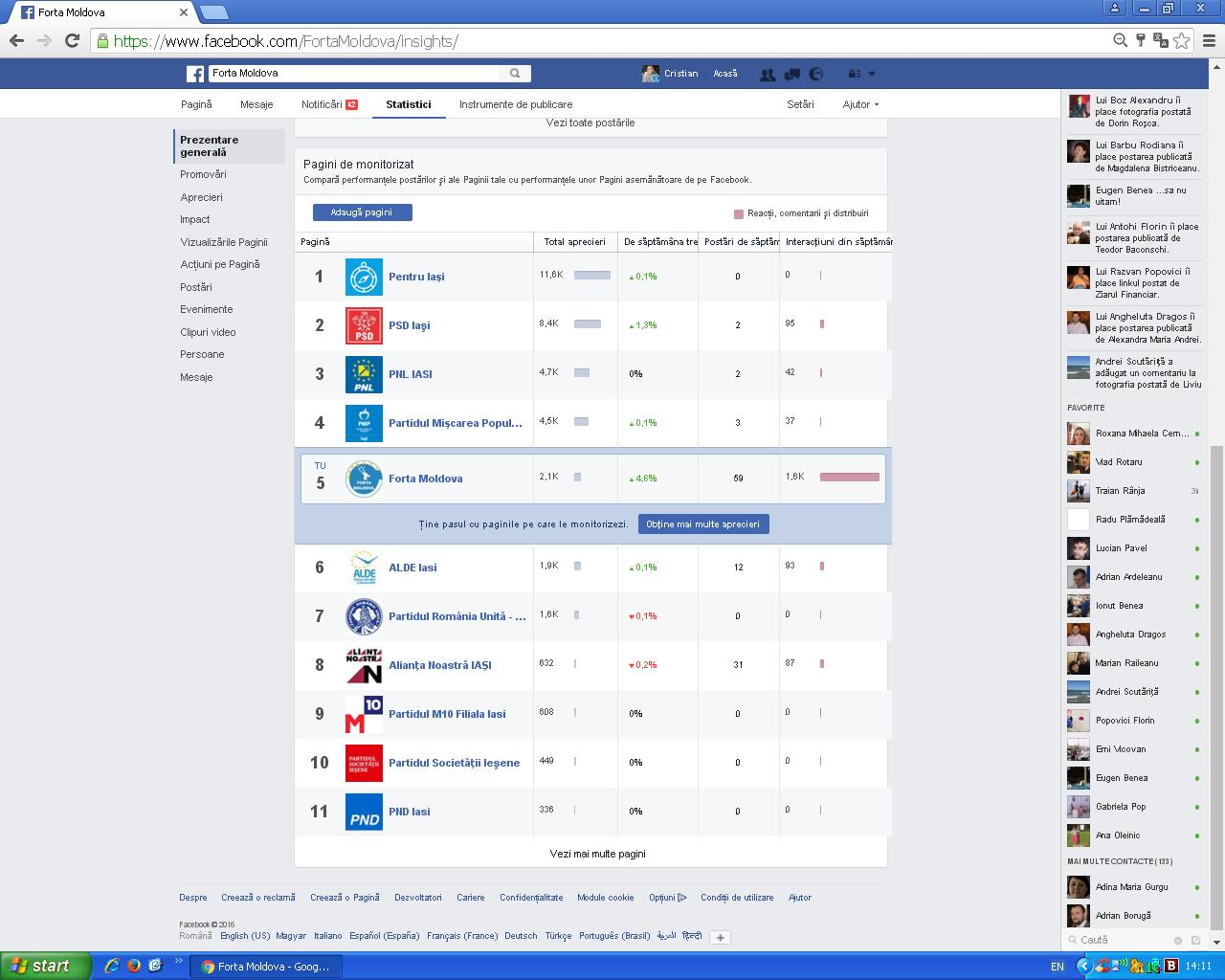
Task: Click the Confidențialitate footer link
Action: pyautogui.click(x=531, y=898)
